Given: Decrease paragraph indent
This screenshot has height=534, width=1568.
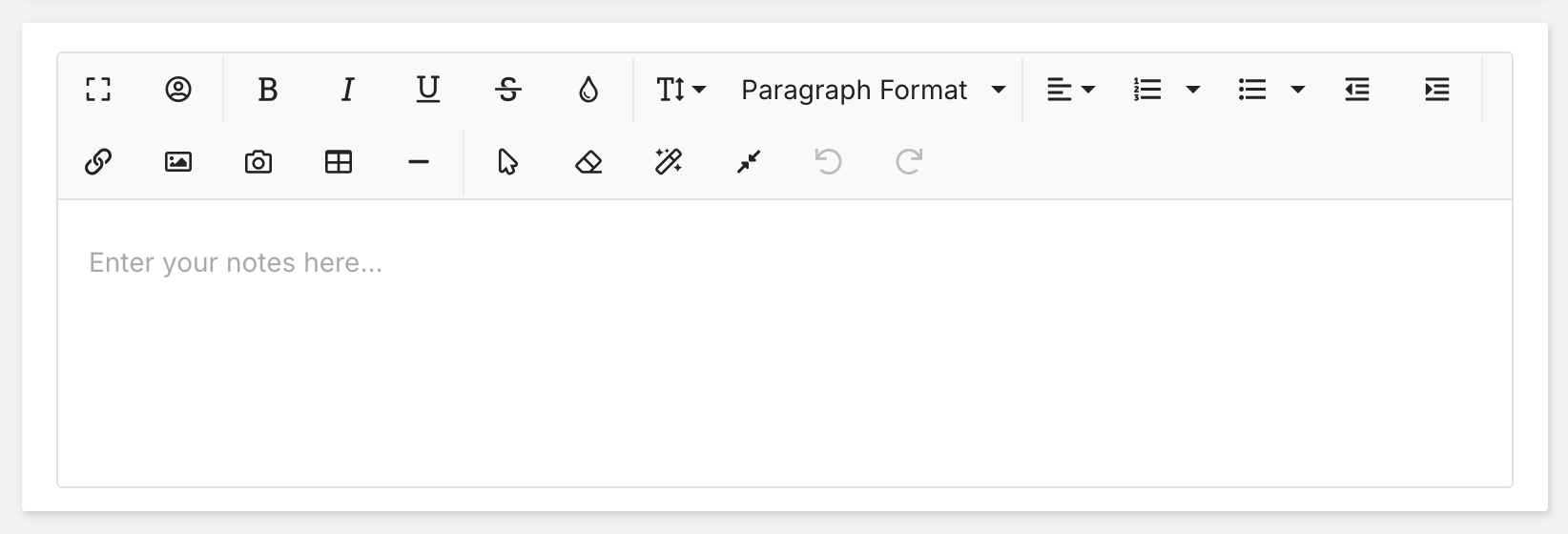Looking at the screenshot, I should tap(1357, 90).
